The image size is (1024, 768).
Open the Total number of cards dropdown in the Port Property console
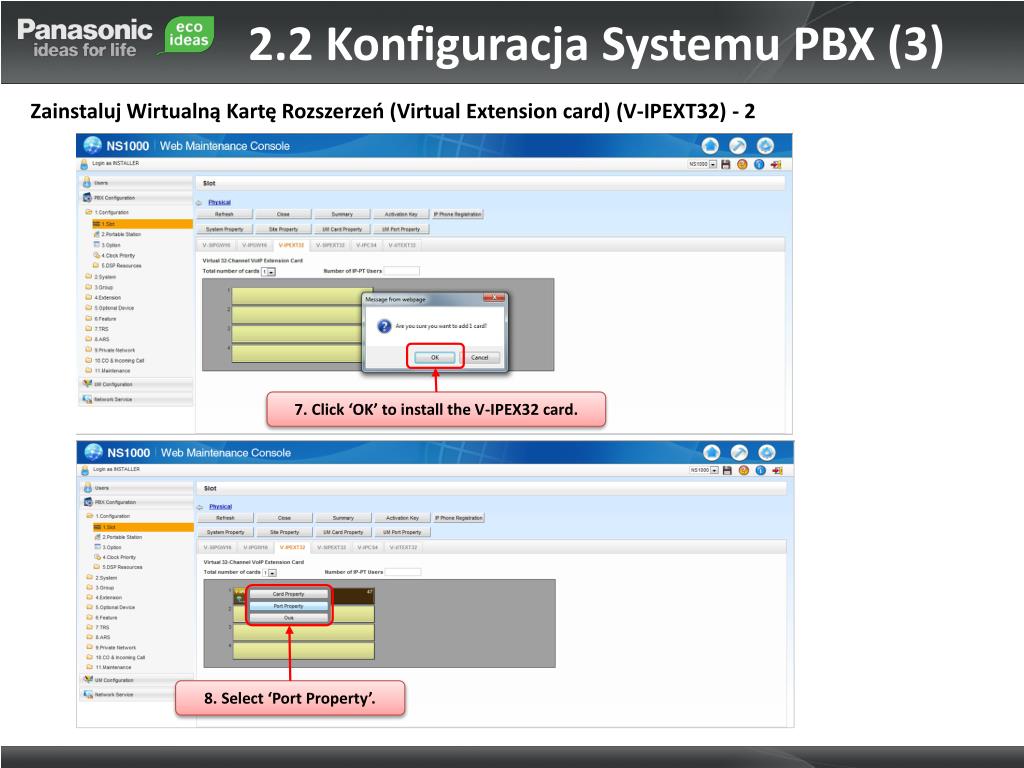270,572
